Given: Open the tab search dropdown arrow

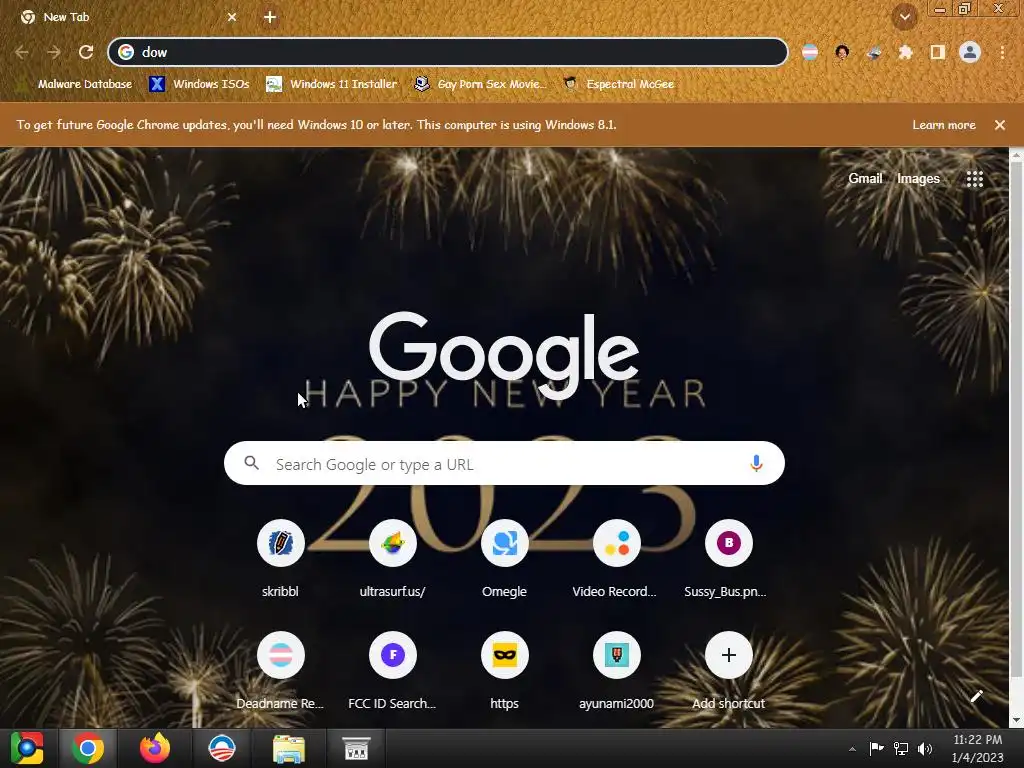Looking at the screenshot, I should [x=905, y=17].
